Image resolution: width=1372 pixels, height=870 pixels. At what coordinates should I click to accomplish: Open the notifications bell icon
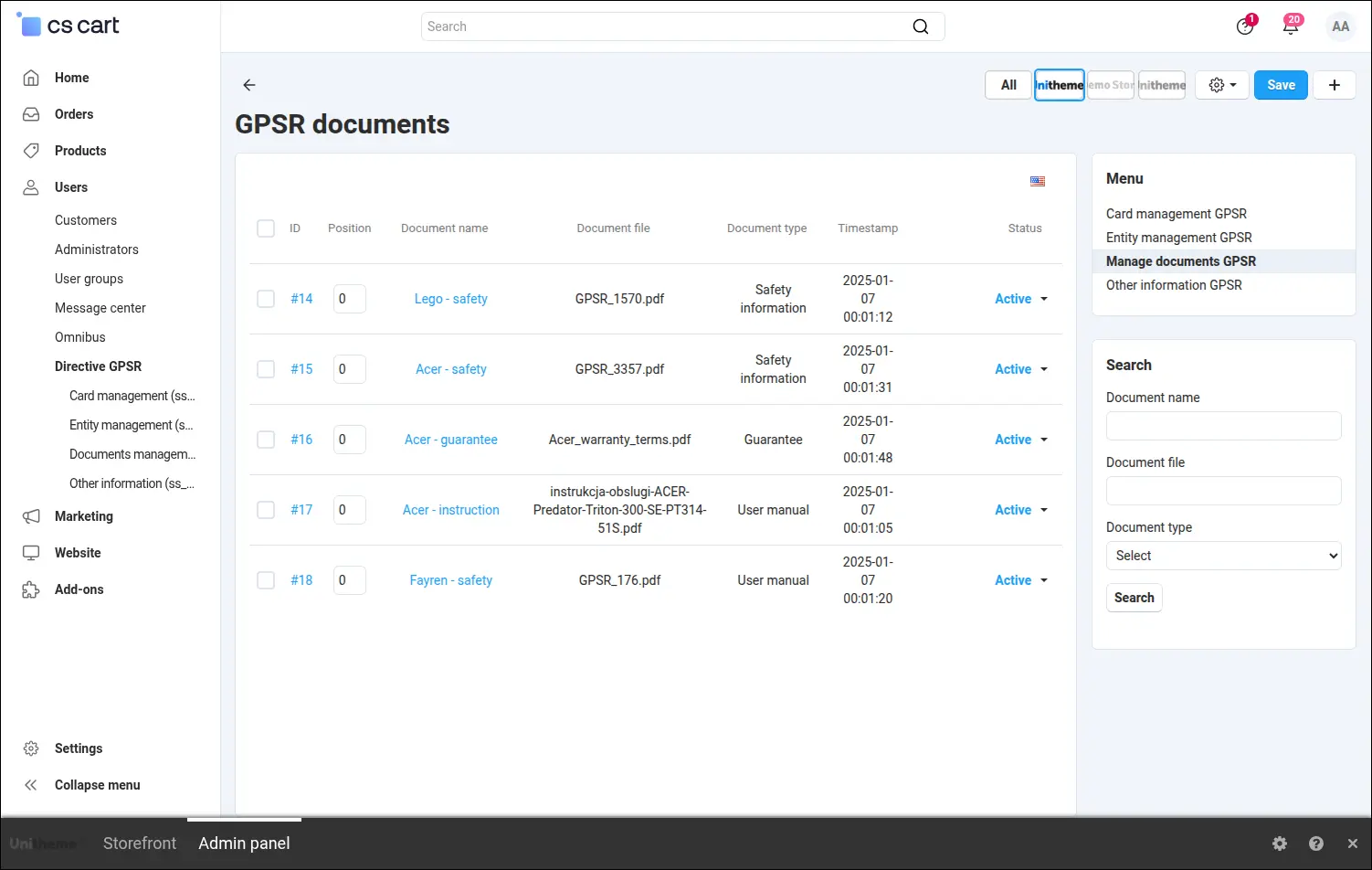pos(1291,26)
